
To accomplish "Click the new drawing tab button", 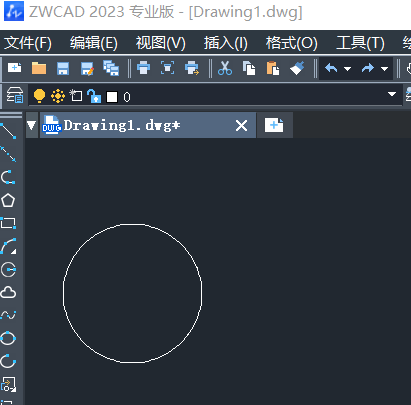I will point(274,125).
